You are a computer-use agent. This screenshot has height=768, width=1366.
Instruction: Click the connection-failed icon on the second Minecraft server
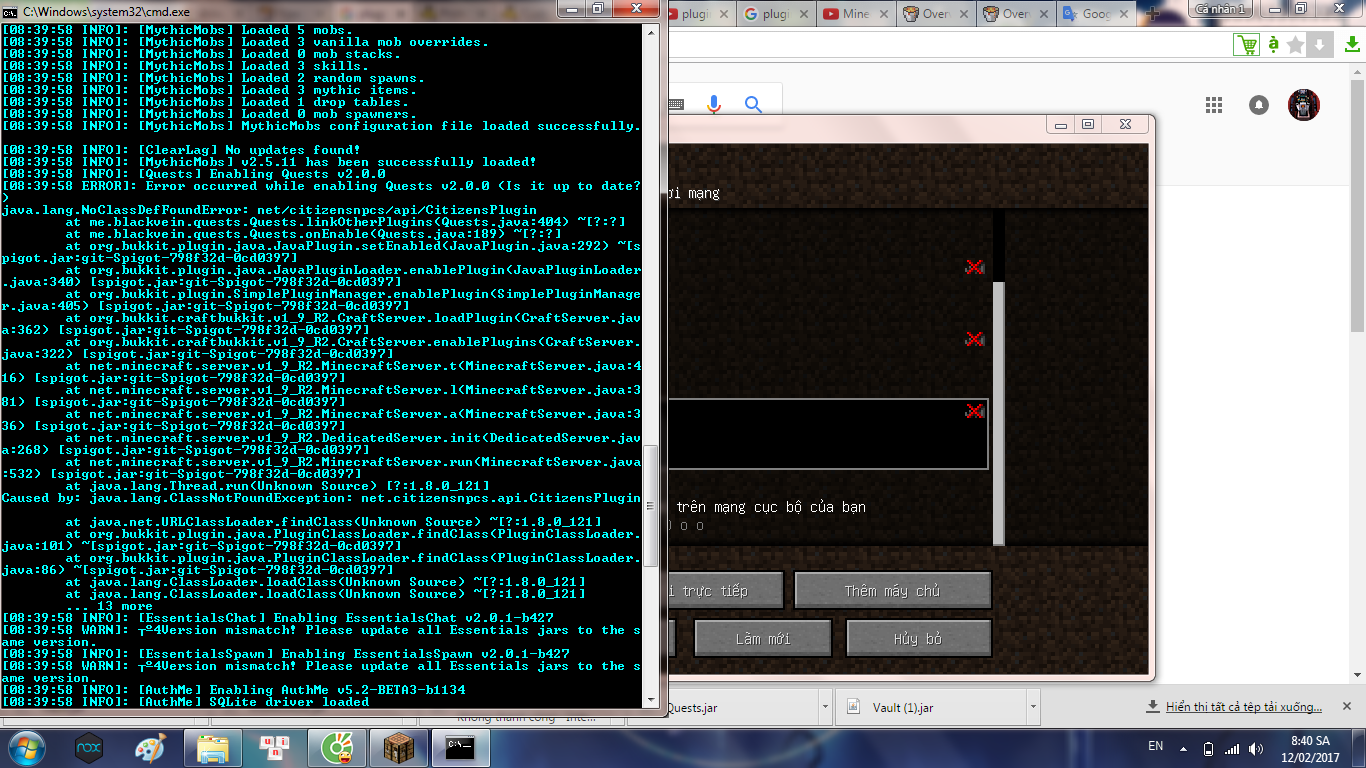pos(975,339)
